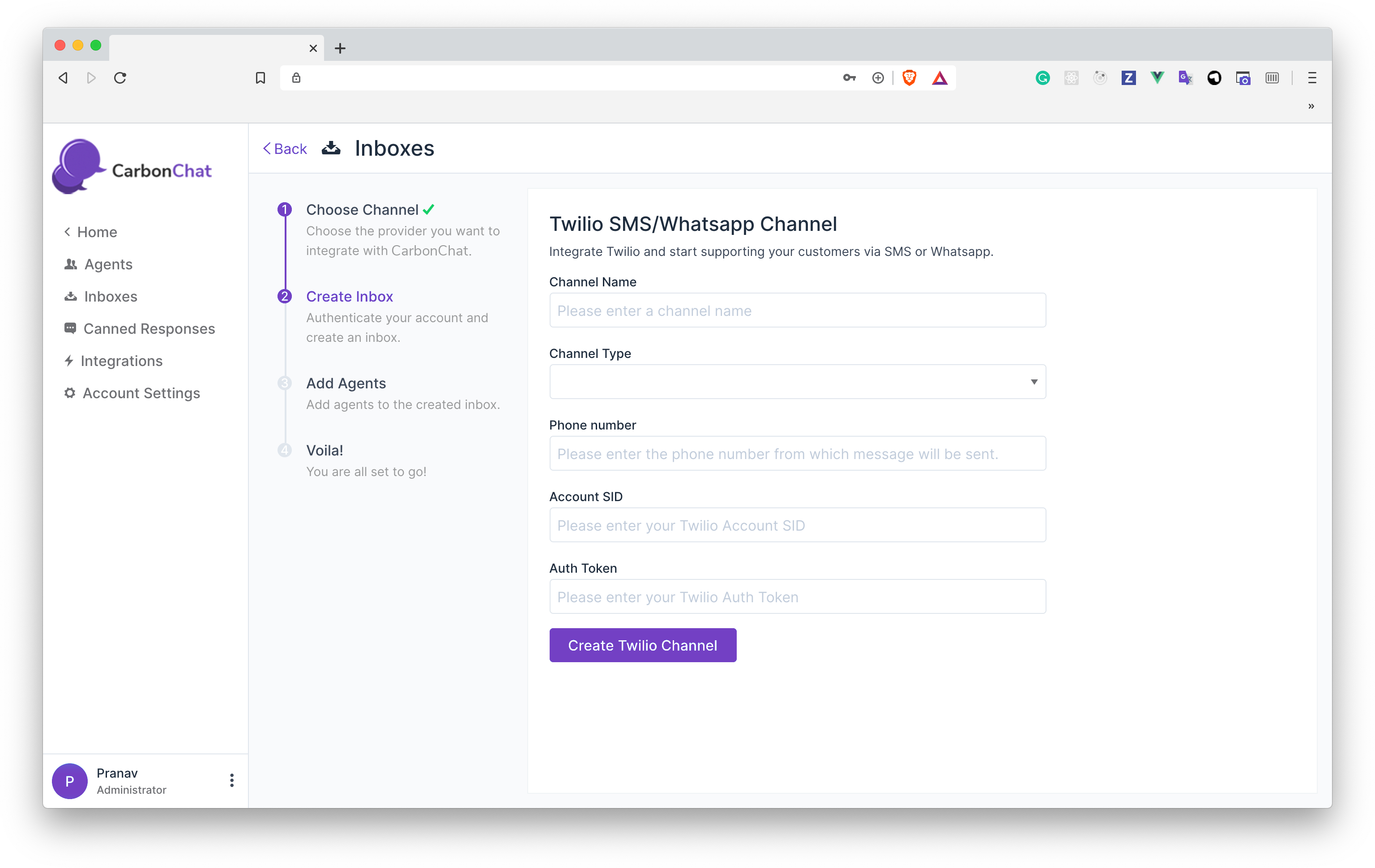
Task: Open the Channel Type dropdown
Action: tap(797, 382)
